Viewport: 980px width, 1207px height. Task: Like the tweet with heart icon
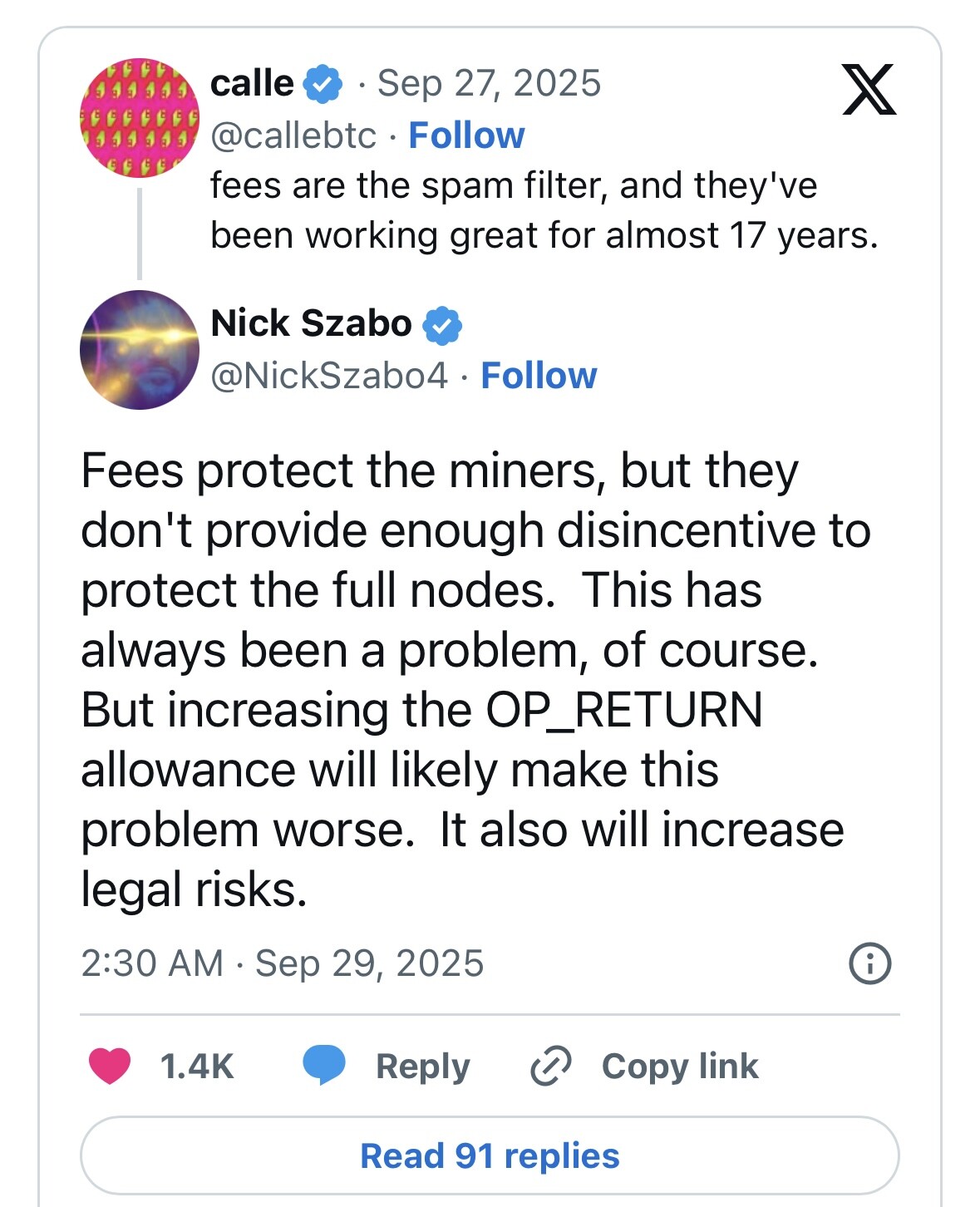[110, 1067]
